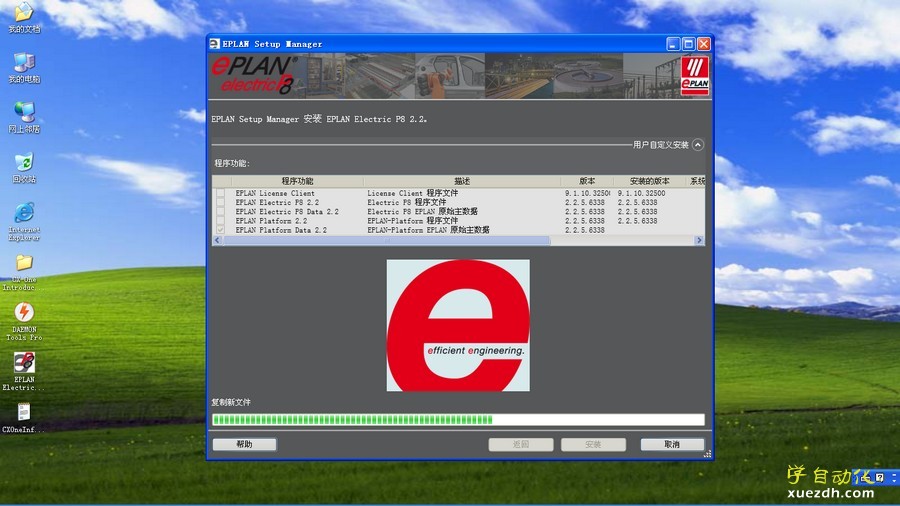Click the License Client 程序文件 description

click(x=413, y=193)
